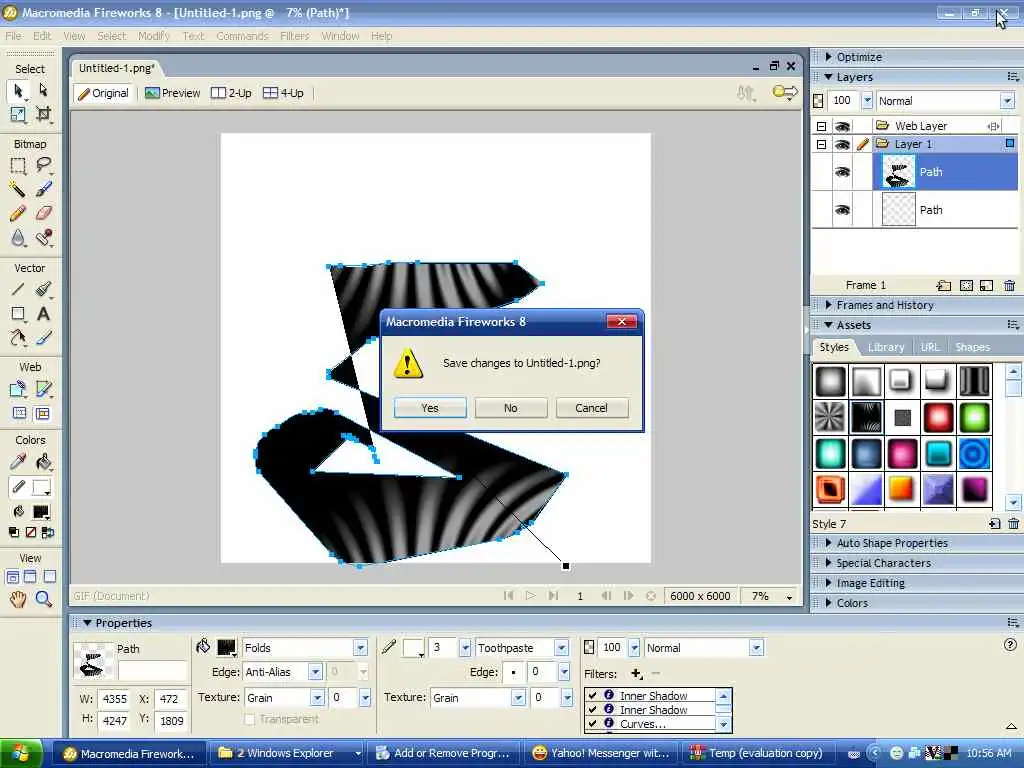Select the Pencil tool
1024x768 pixels.
[x=18, y=213]
